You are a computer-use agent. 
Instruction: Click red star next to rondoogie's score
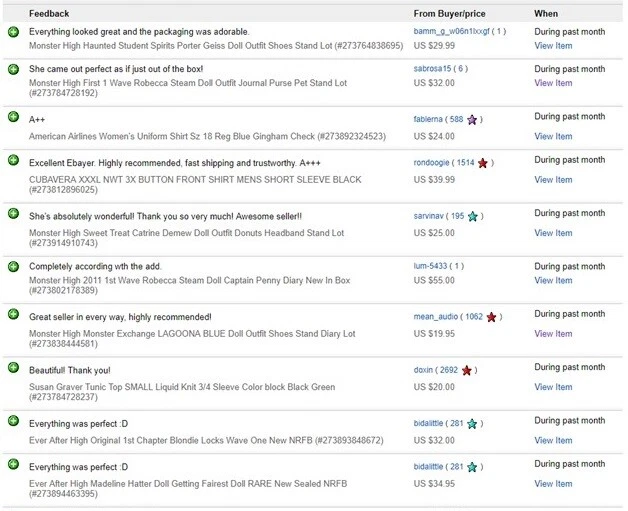pyautogui.click(x=482, y=163)
